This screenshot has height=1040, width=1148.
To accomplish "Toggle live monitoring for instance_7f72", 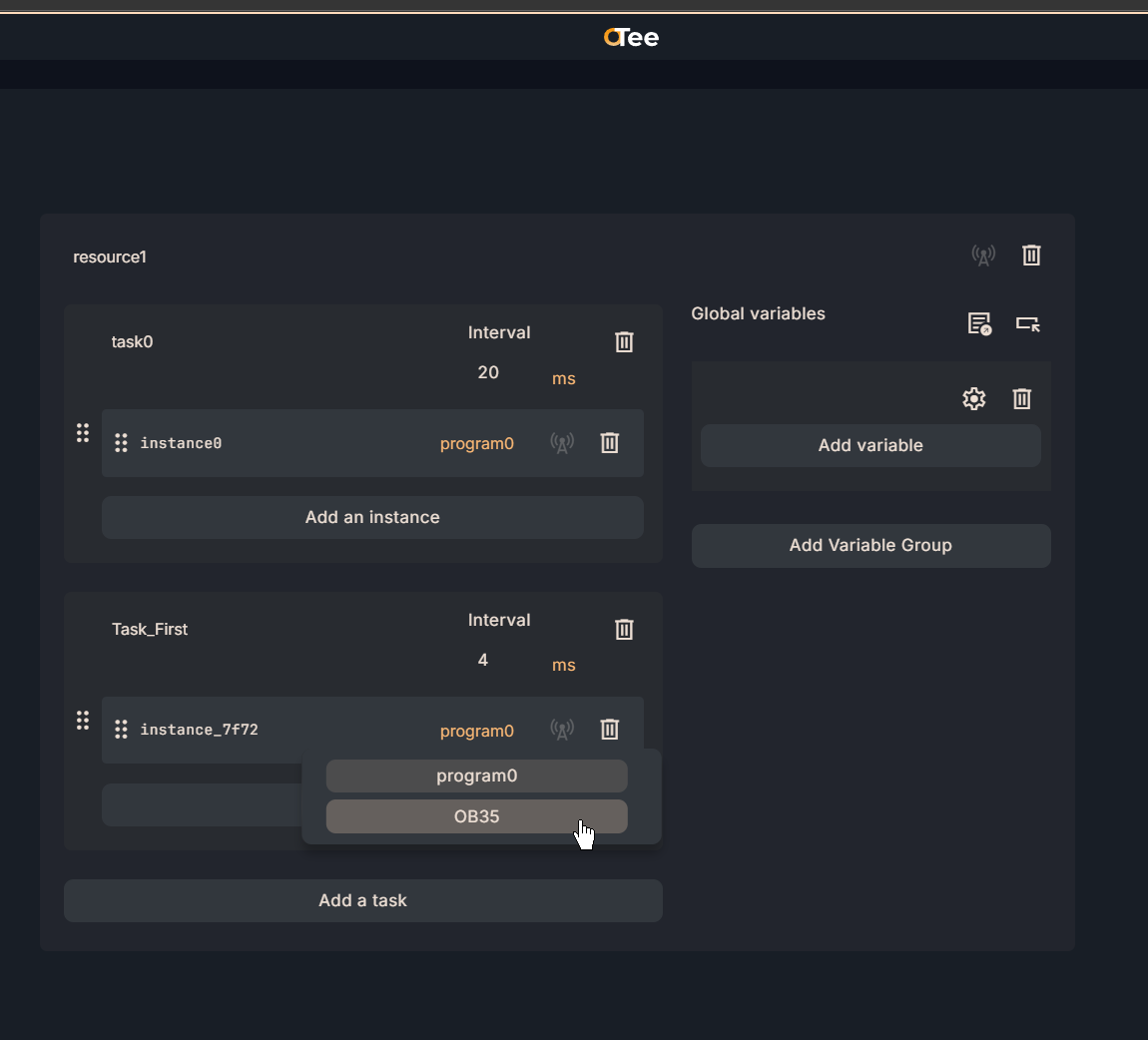I will (562, 730).
